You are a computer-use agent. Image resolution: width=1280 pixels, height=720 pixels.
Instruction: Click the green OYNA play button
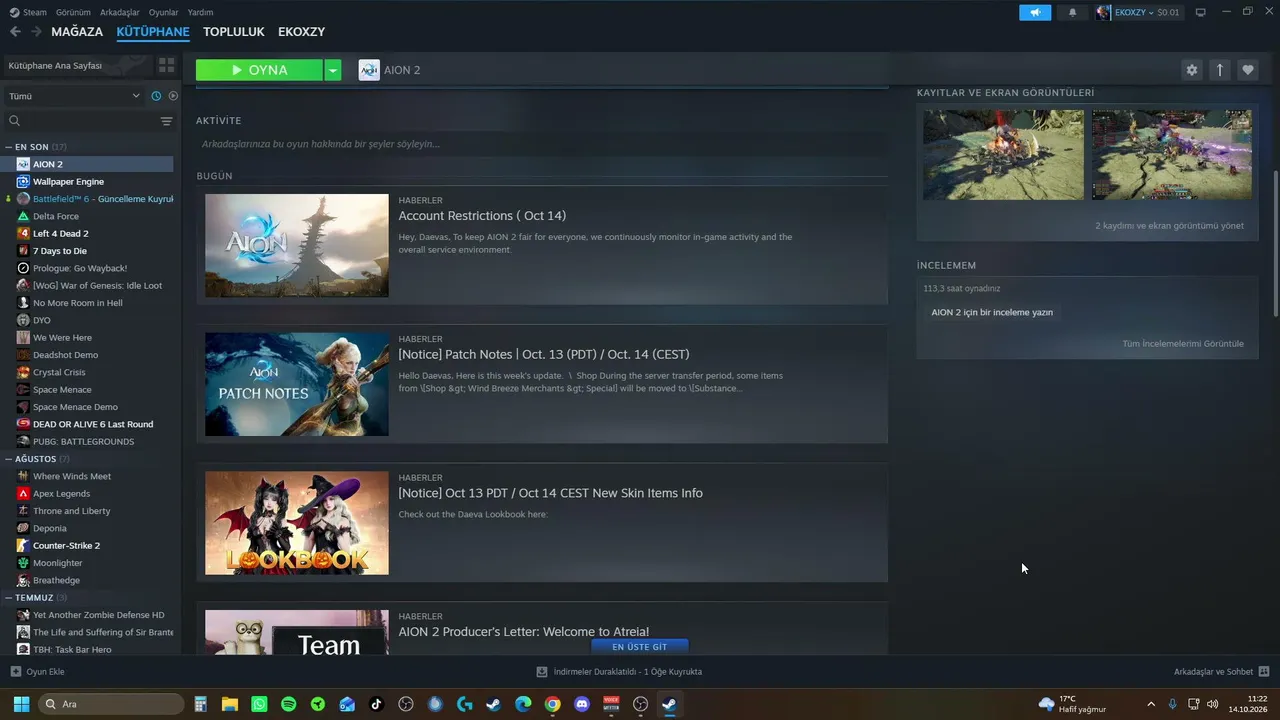pyautogui.click(x=259, y=70)
